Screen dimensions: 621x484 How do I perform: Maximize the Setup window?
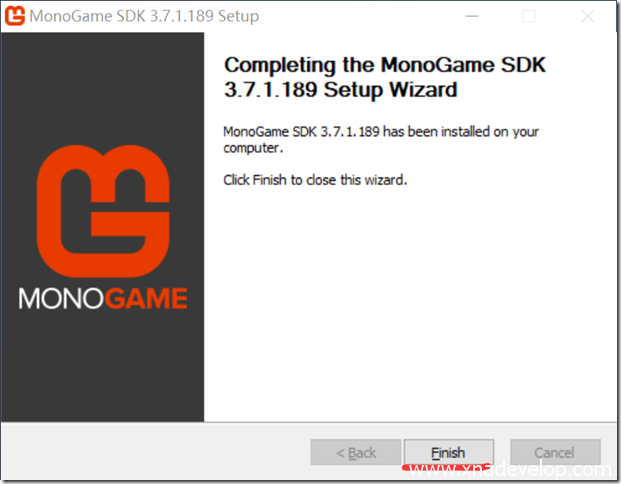(529, 16)
